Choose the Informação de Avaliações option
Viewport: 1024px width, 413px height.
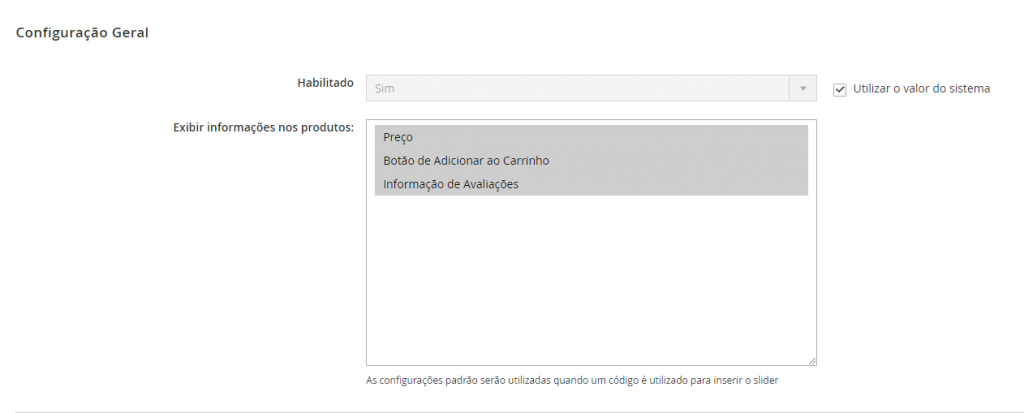591,184
